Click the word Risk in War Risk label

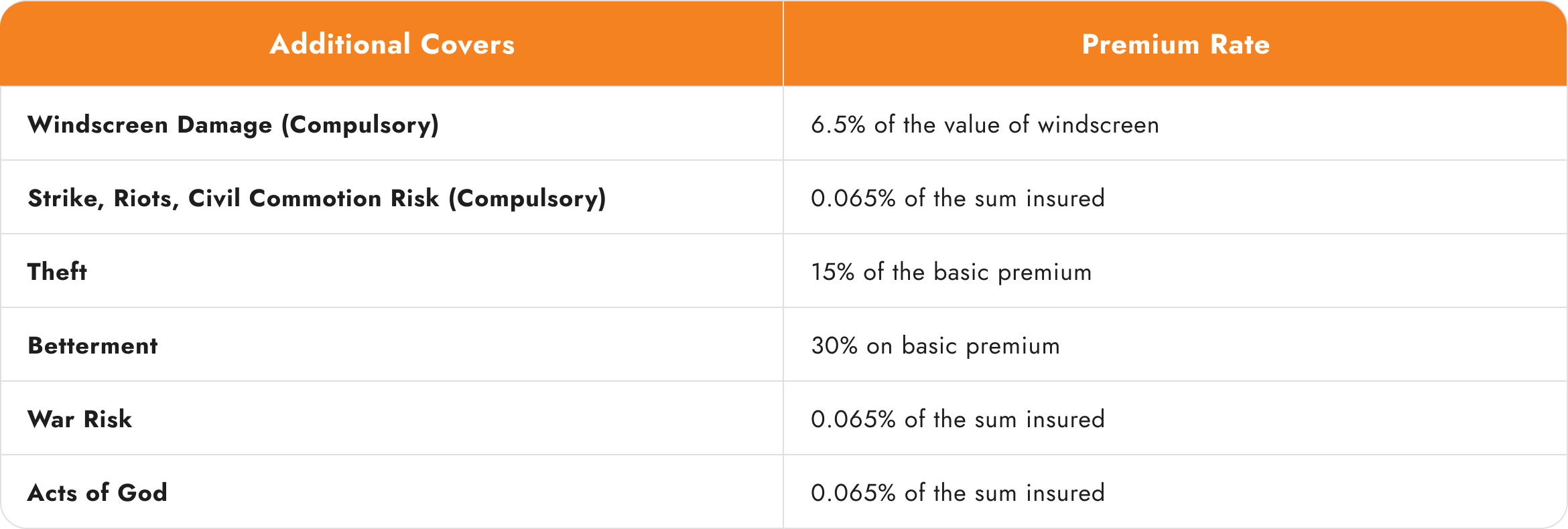(x=107, y=419)
